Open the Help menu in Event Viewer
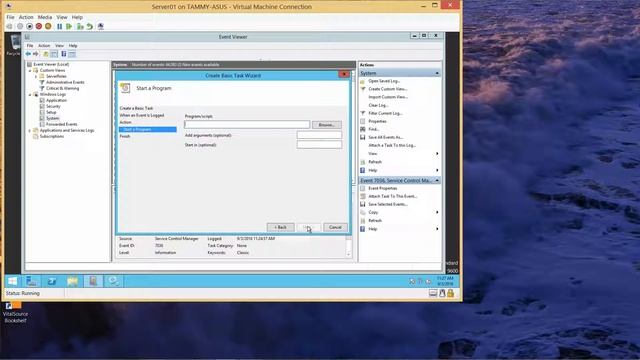The height and width of the screenshot is (360, 640). click(73, 46)
